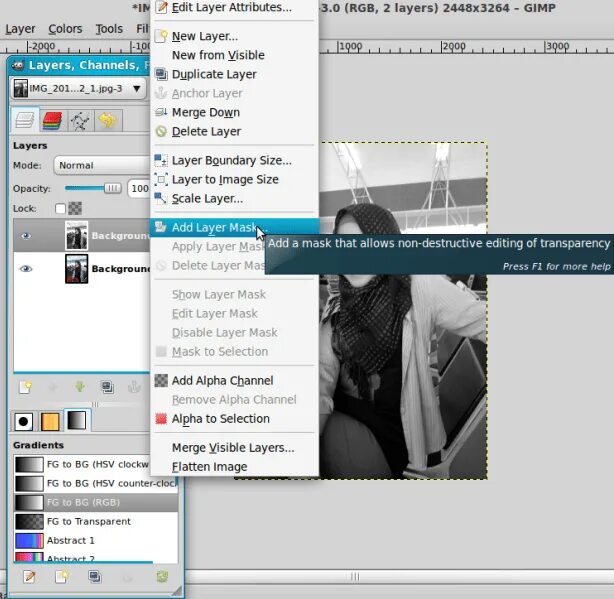Choose Layer Boundary Size... menu entry
The height and width of the screenshot is (599, 614).
[234, 160]
